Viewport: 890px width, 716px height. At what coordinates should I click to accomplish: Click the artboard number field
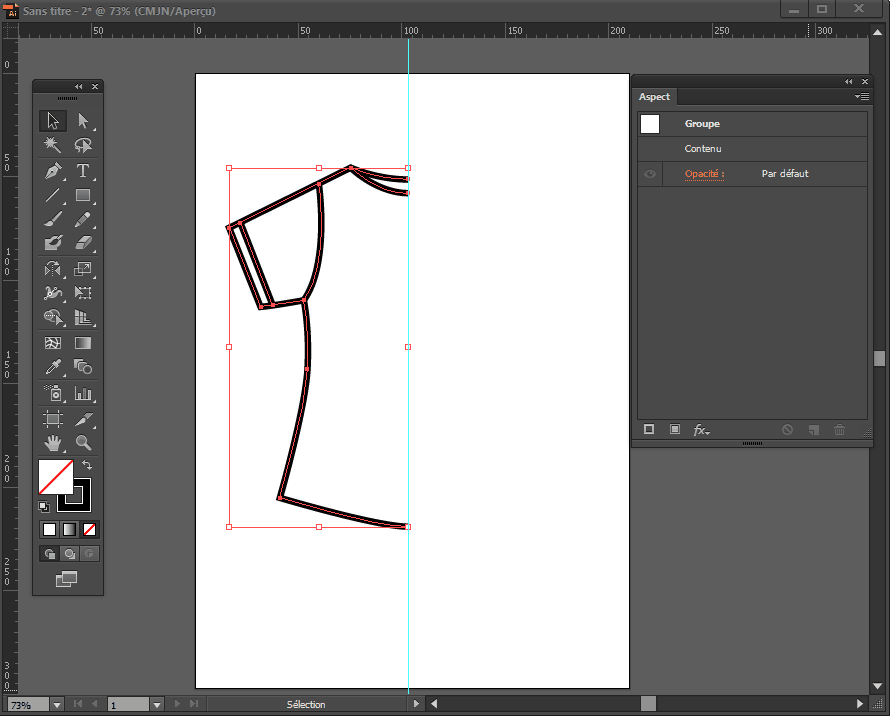[x=129, y=705]
